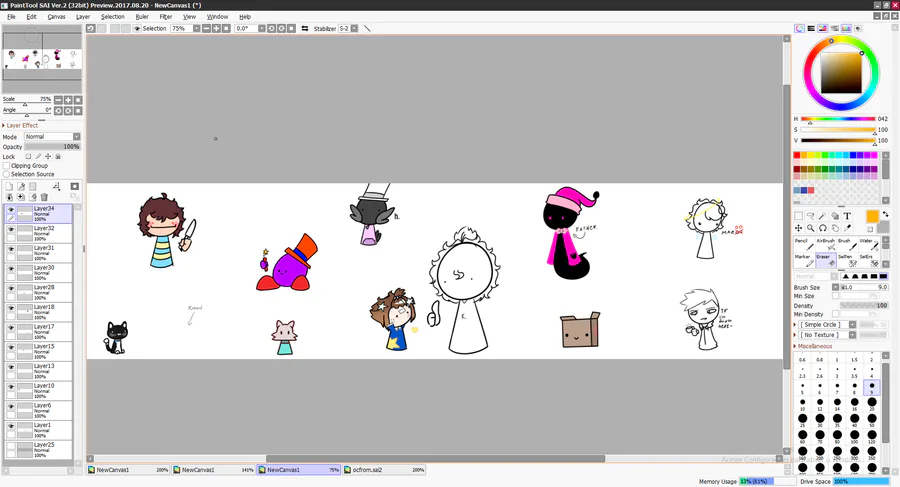Image resolution: width=900 pixels, height=487 pixels.
Task: Open the Filter menu
Action: [166, 17]
